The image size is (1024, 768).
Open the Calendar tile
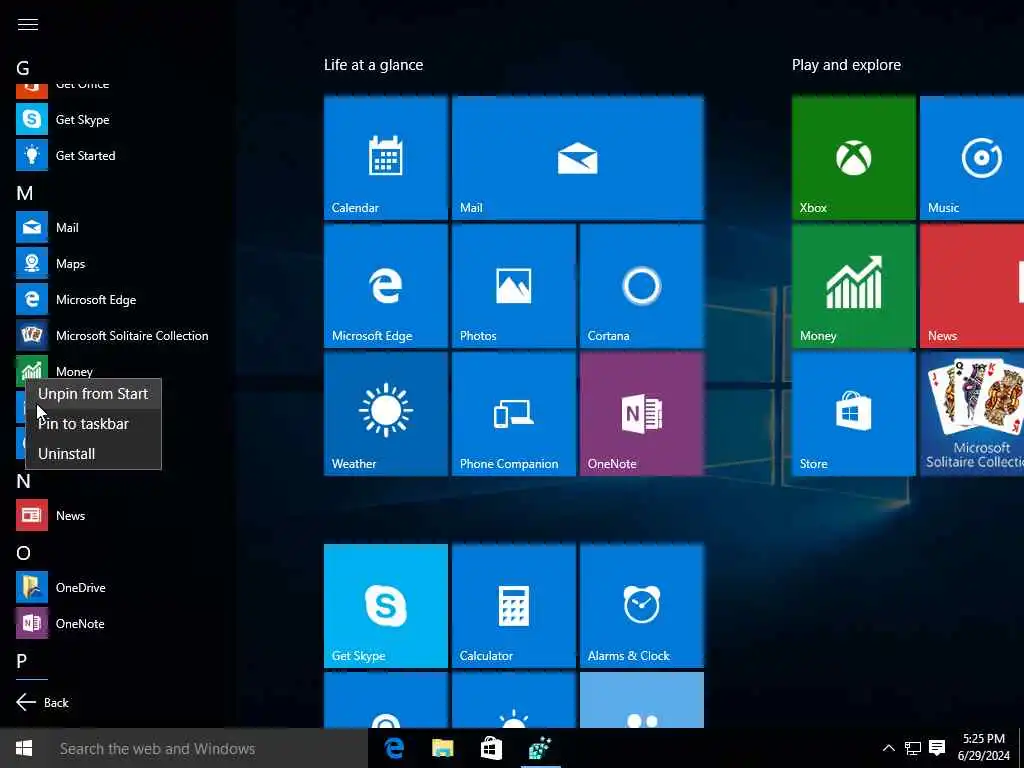click(x=386, y=158)
